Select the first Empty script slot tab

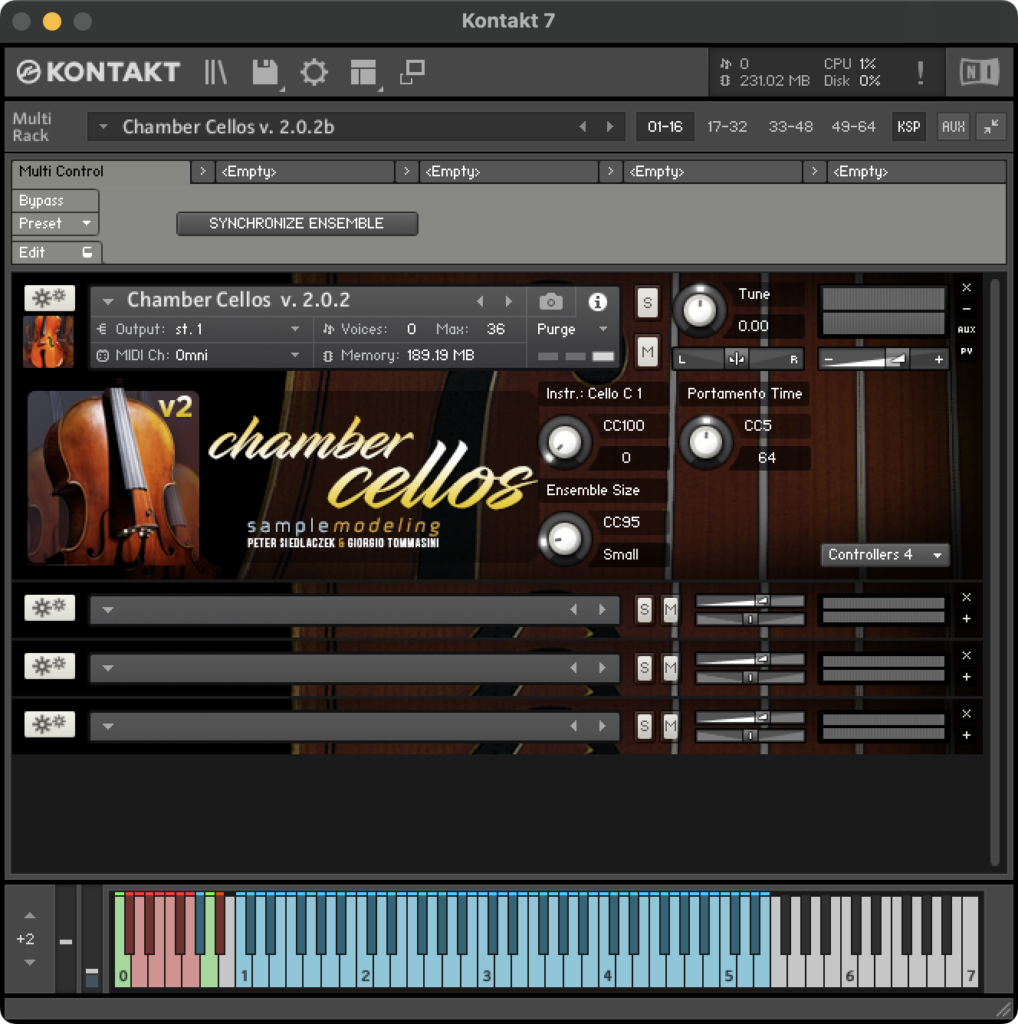point(304,172)
